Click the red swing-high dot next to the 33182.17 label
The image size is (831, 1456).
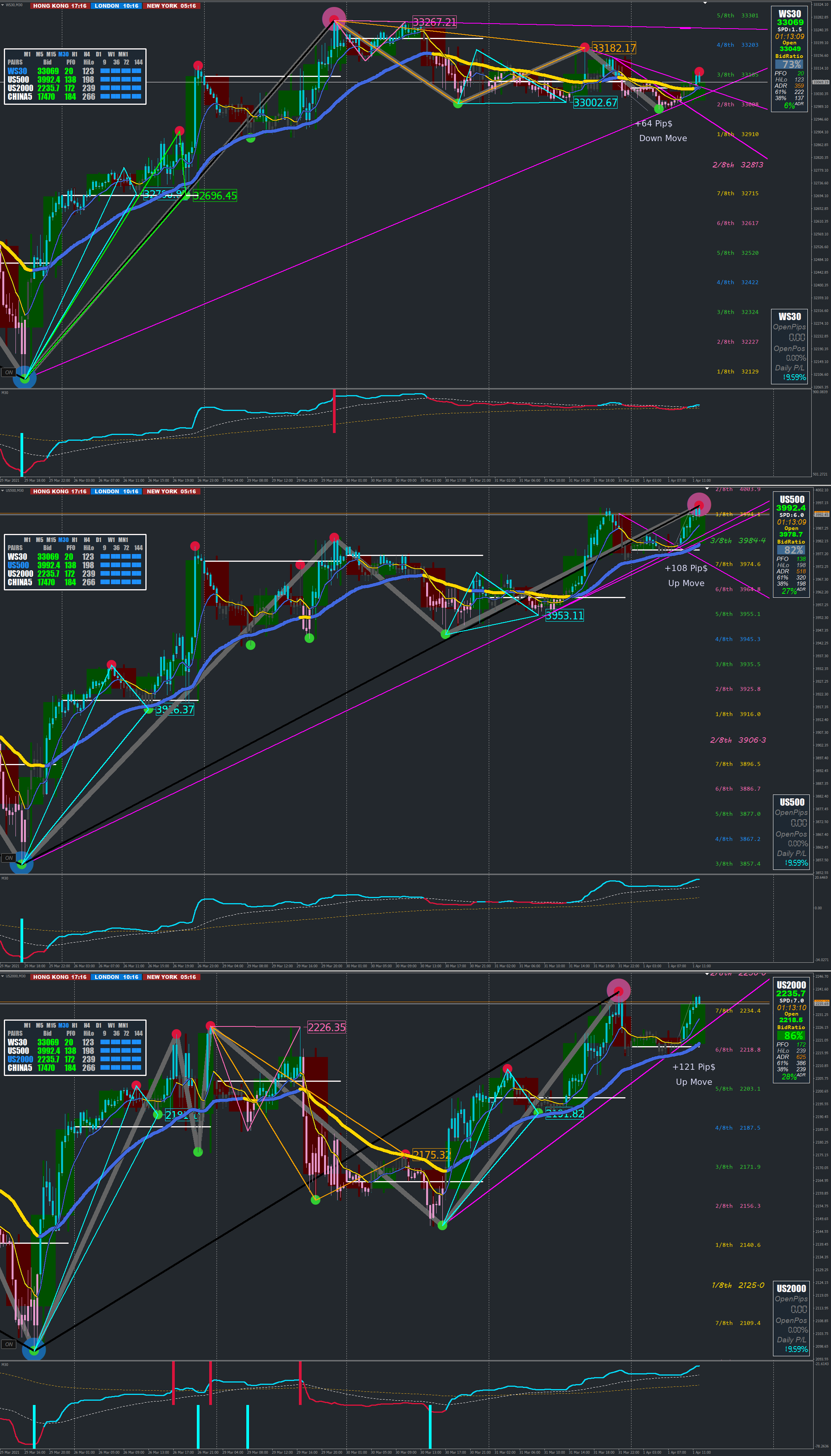coord(584,47)
